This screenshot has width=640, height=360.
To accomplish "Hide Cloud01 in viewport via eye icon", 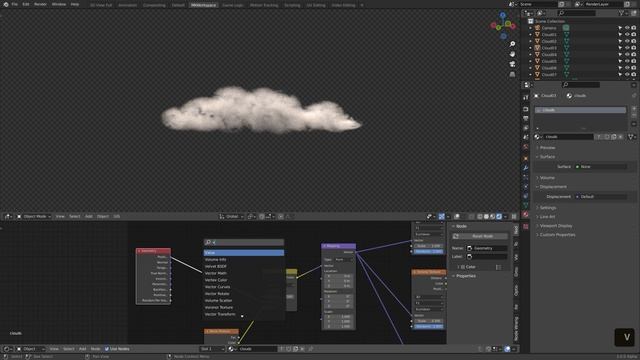I will click(x=627, y=35).
